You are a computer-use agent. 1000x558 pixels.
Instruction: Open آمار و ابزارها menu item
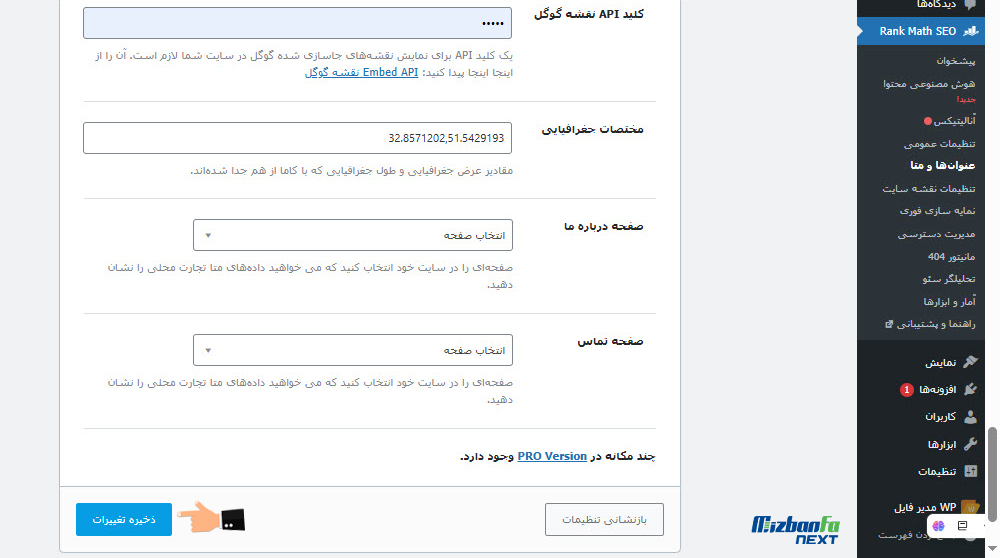coord(949,302)
